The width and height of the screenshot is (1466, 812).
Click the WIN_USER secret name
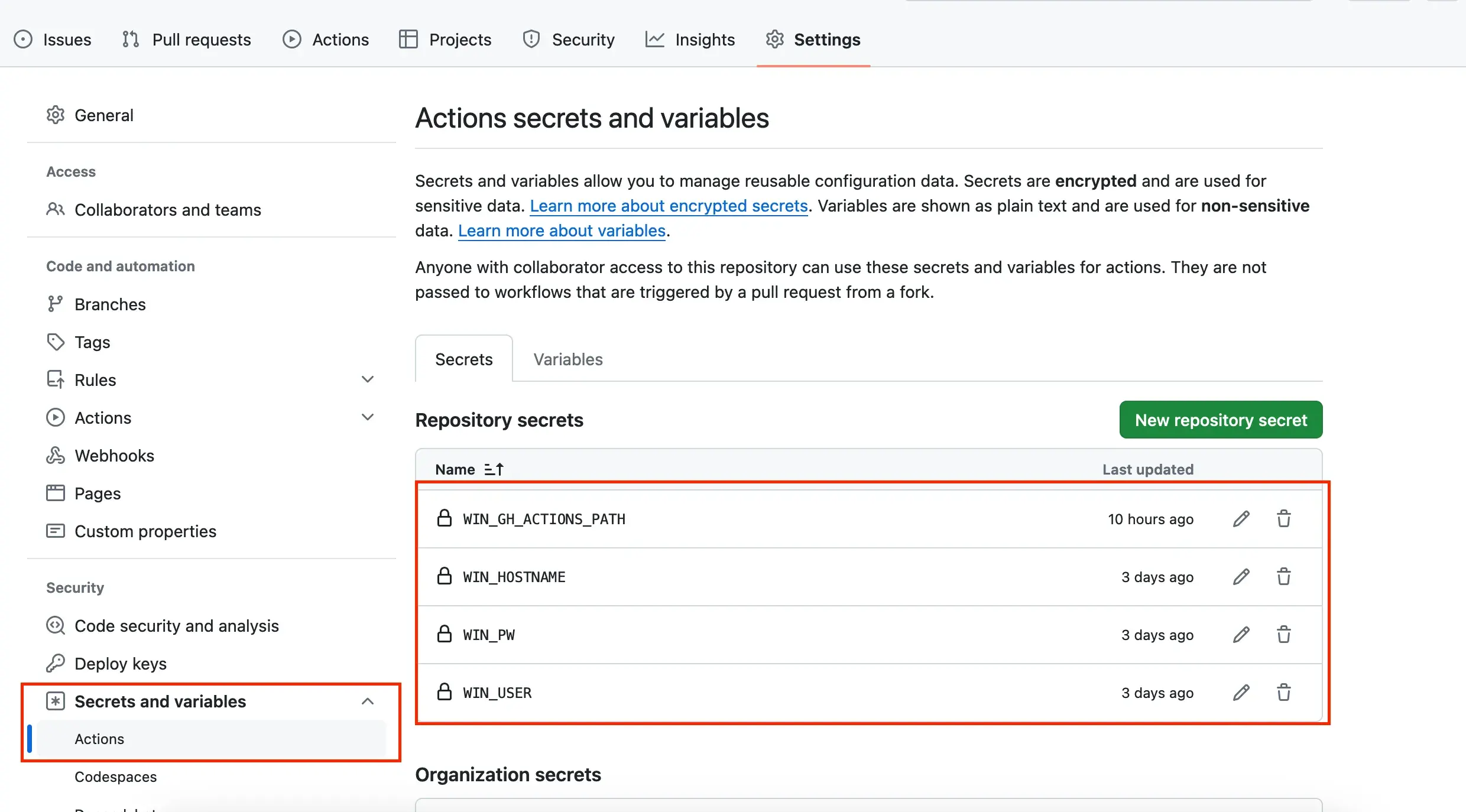497,693
